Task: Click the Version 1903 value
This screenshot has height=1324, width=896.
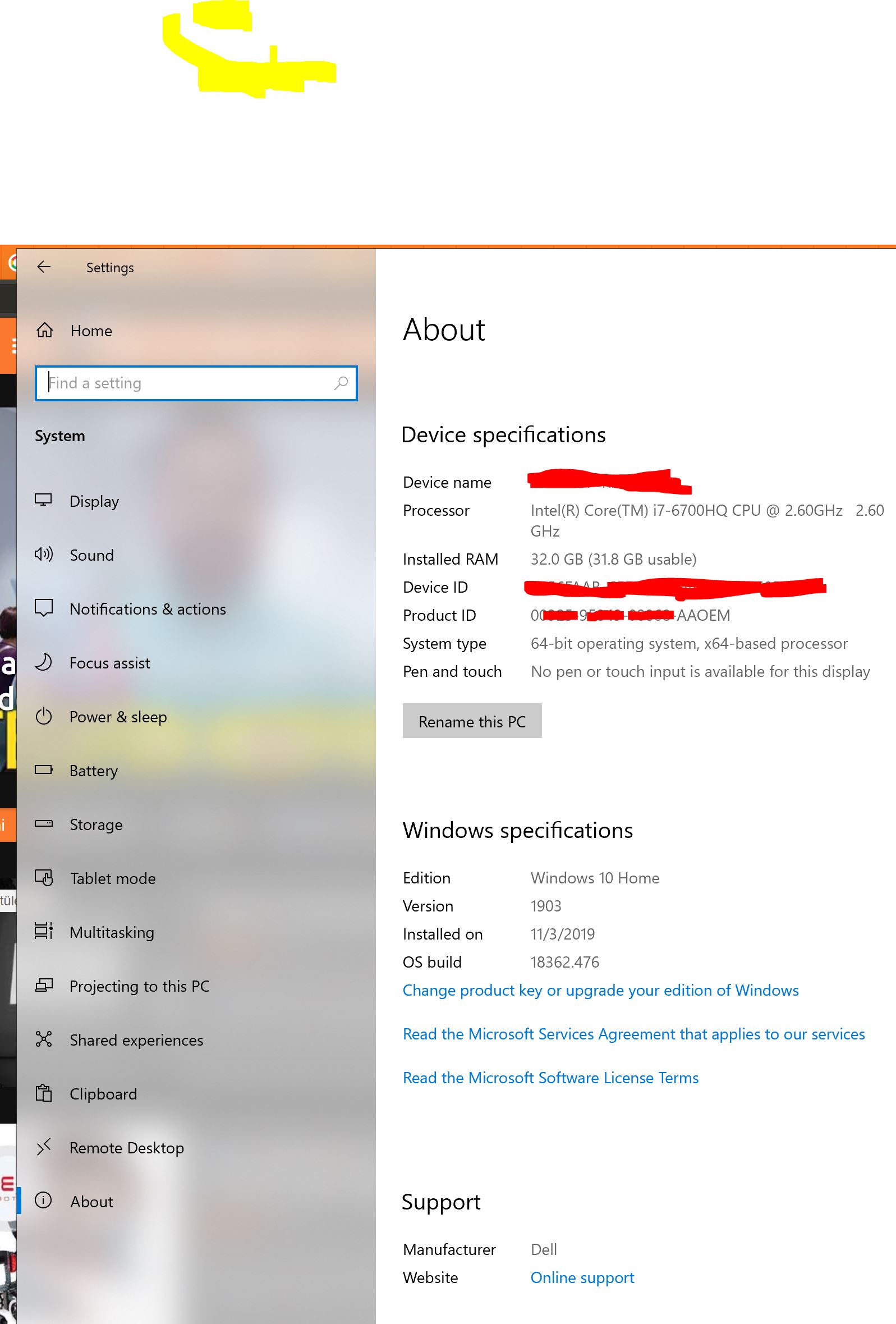Action: pyautogui.click(x=546, y=906)
